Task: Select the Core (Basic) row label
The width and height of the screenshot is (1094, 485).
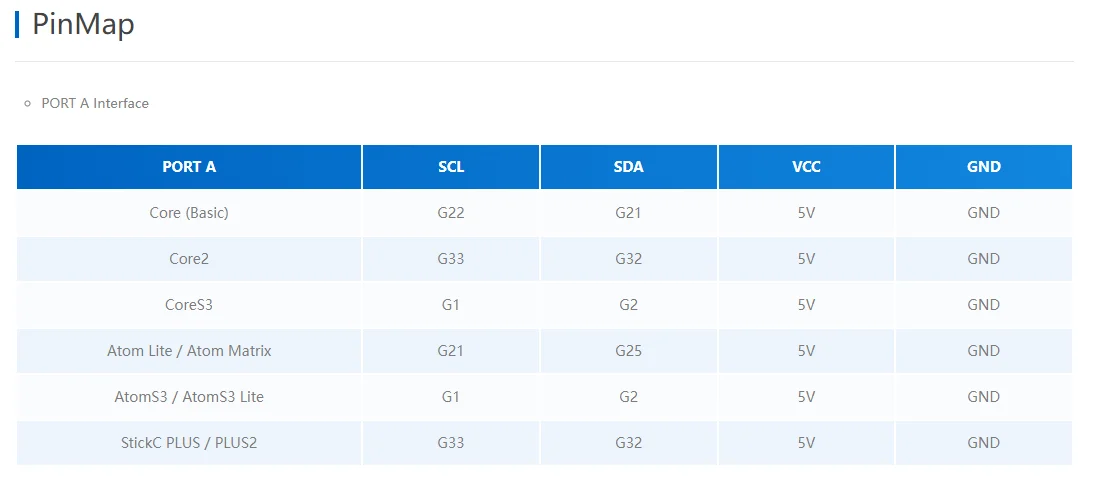Action: tap(189, 213)
